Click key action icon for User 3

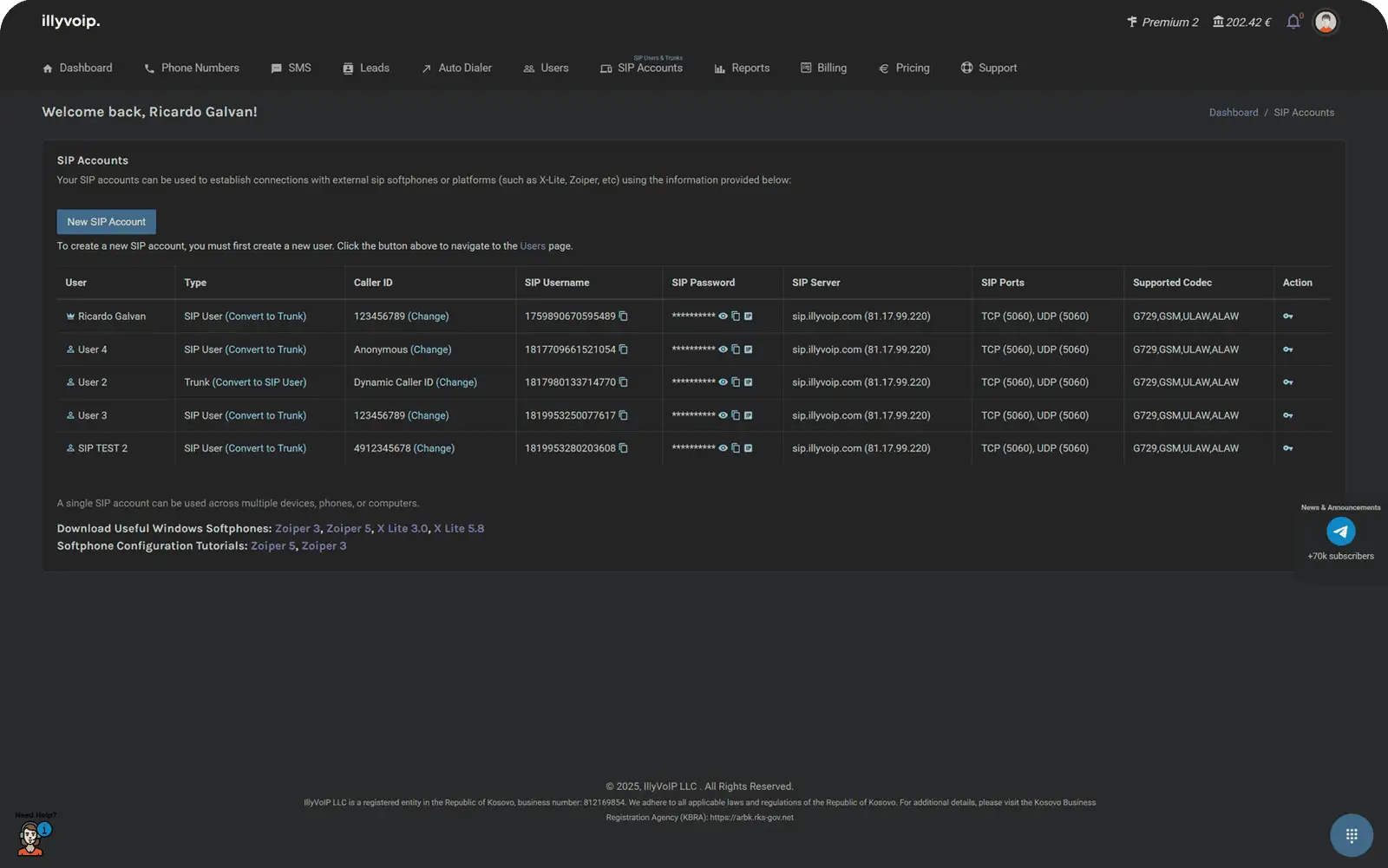1287,415
